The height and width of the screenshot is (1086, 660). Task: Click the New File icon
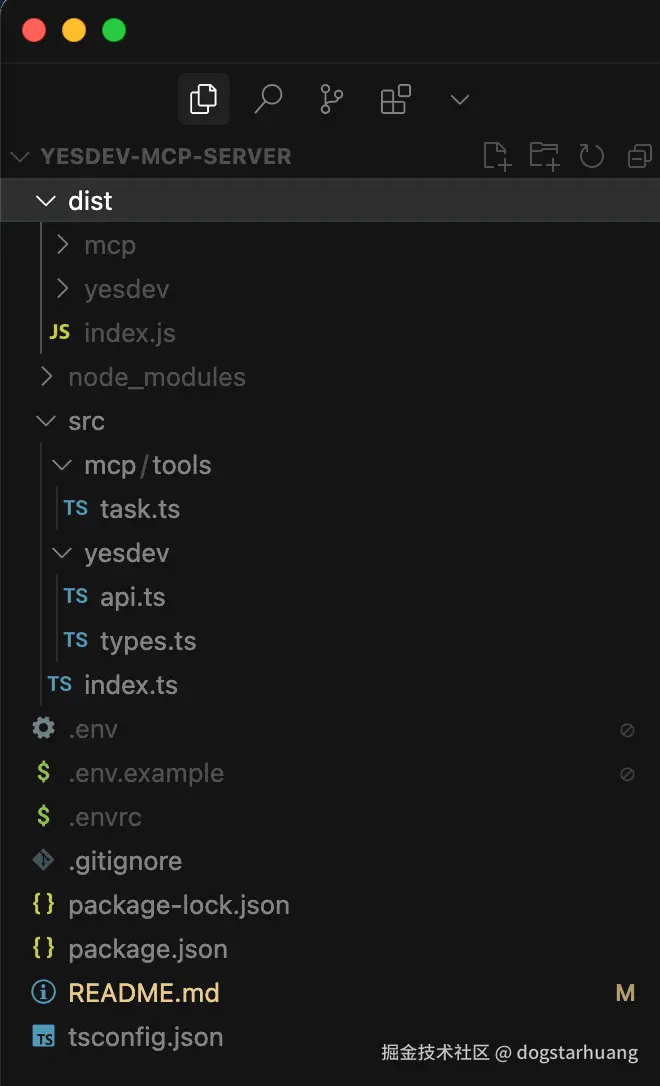pyautogui.click(x=496, y=156)
